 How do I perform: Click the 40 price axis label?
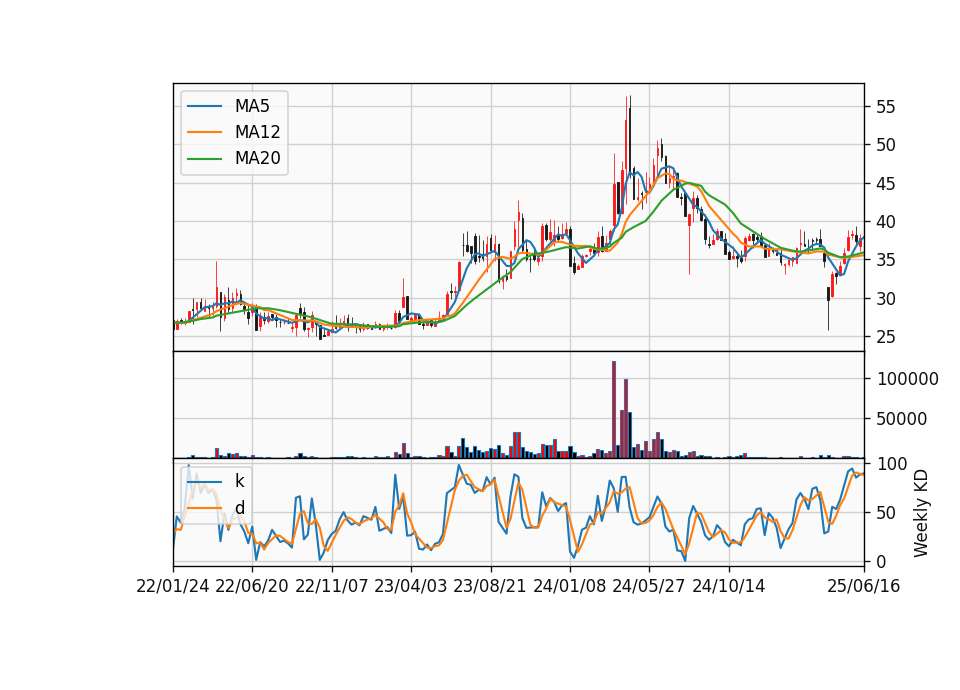tap(886, 222)
